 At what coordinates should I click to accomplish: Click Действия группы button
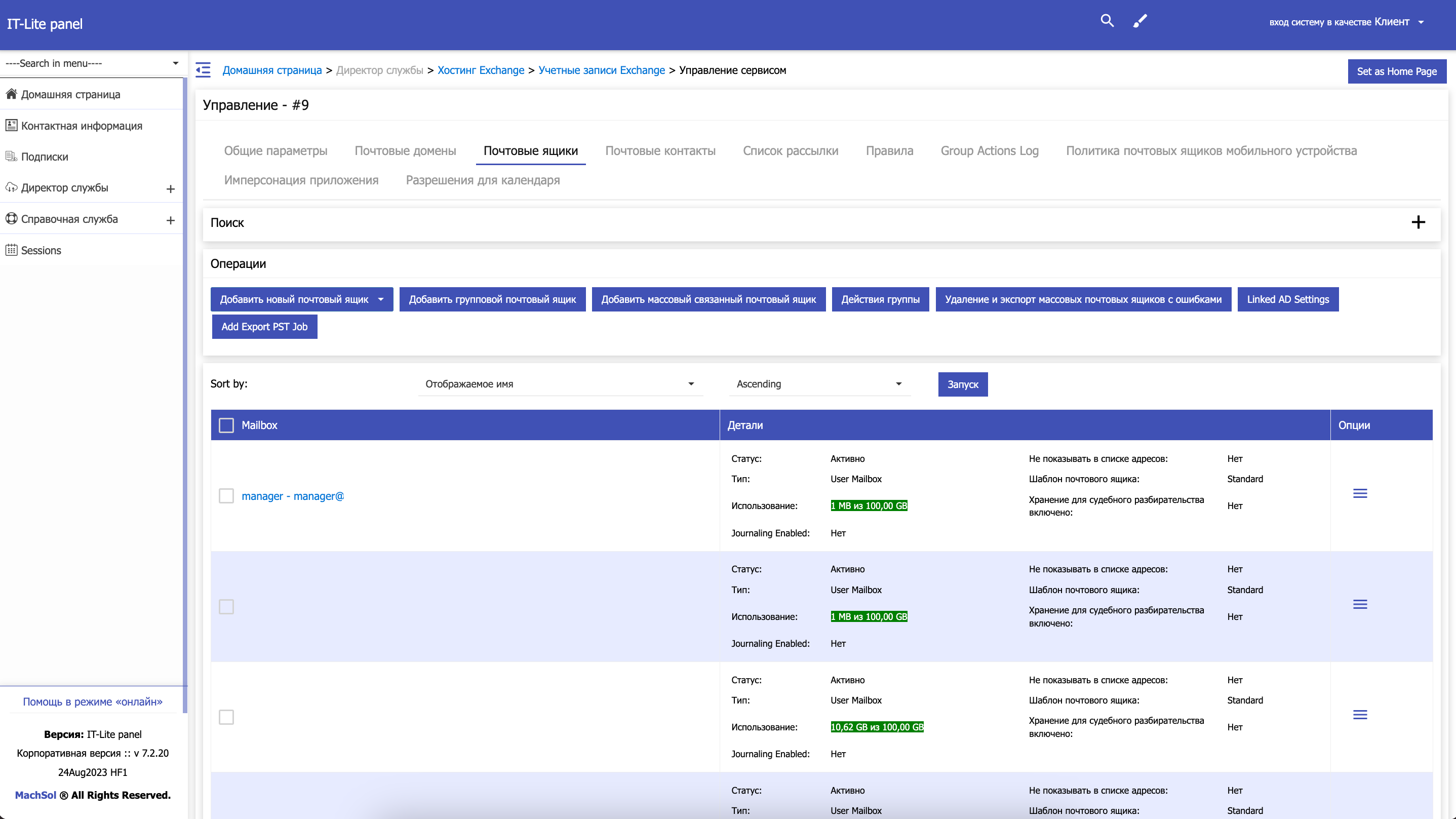tap(881, 299)
